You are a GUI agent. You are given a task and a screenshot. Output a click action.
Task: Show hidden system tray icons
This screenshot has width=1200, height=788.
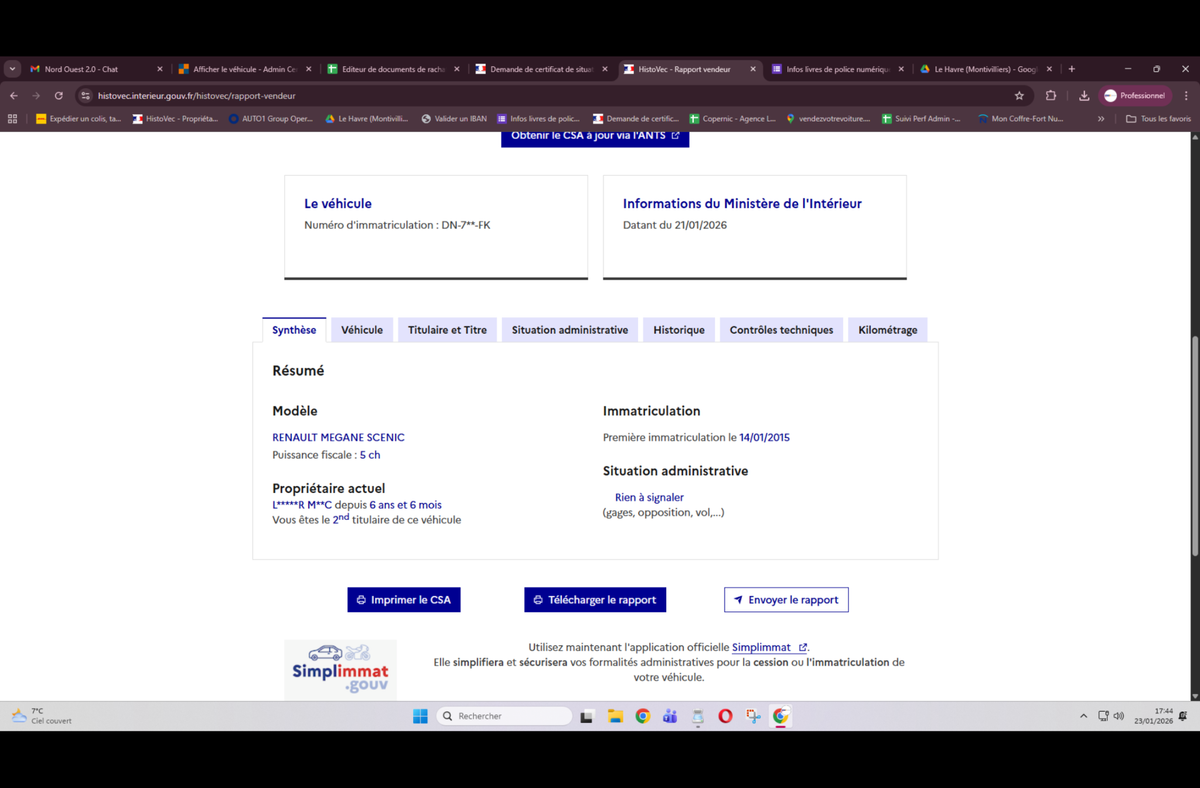[x=1083, y=716]
